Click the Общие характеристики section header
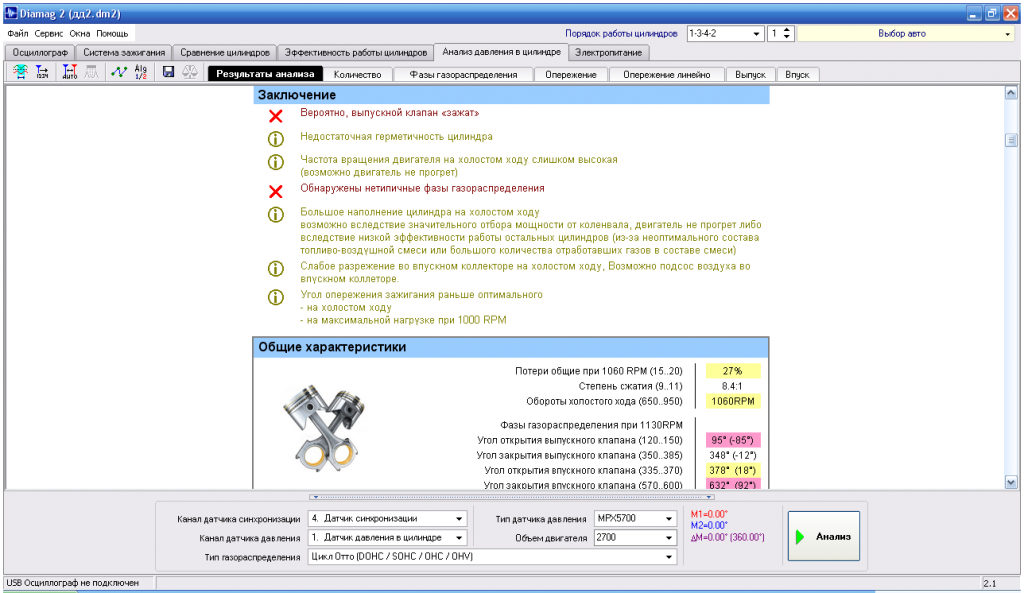 511,347
